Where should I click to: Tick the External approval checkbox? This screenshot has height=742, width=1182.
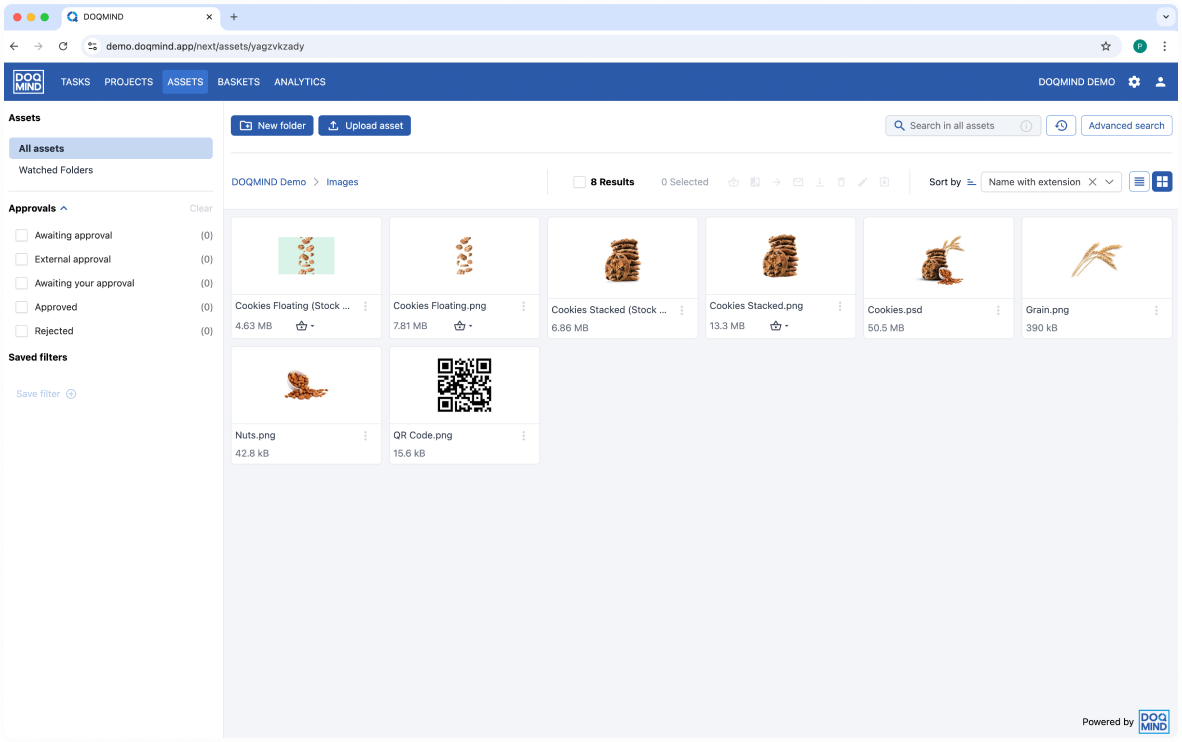[22, 259]
